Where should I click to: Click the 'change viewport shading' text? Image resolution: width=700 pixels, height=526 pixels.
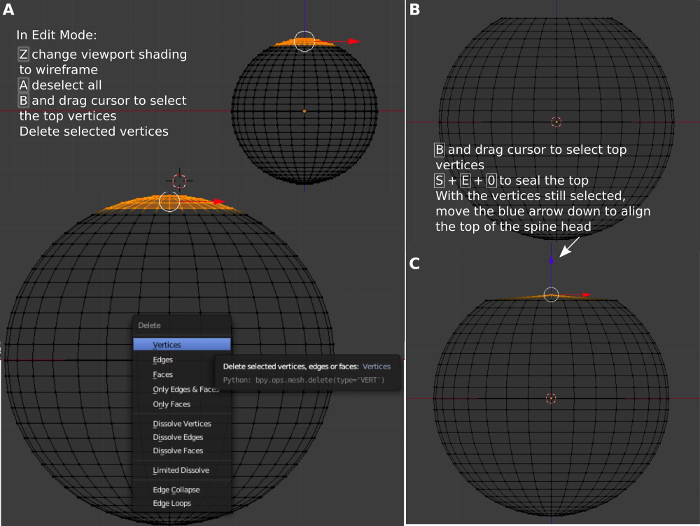coord(109,54)
